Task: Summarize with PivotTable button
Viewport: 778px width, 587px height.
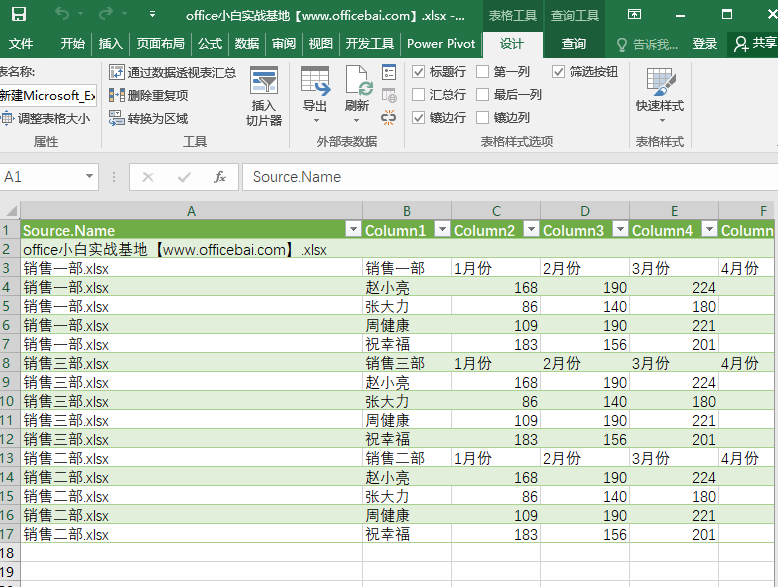Action: tap(172, 72)
